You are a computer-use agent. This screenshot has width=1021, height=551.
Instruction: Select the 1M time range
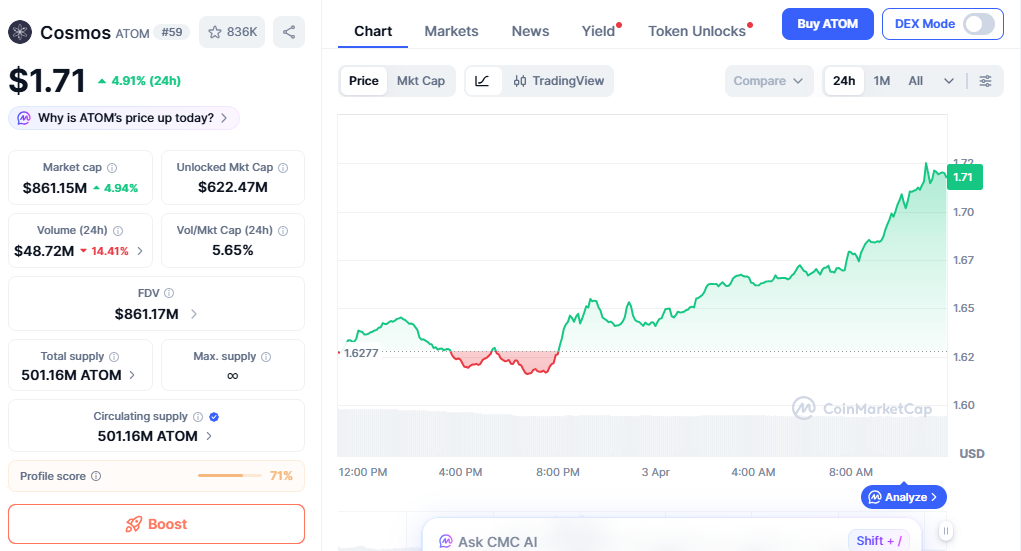click(882, 81)
